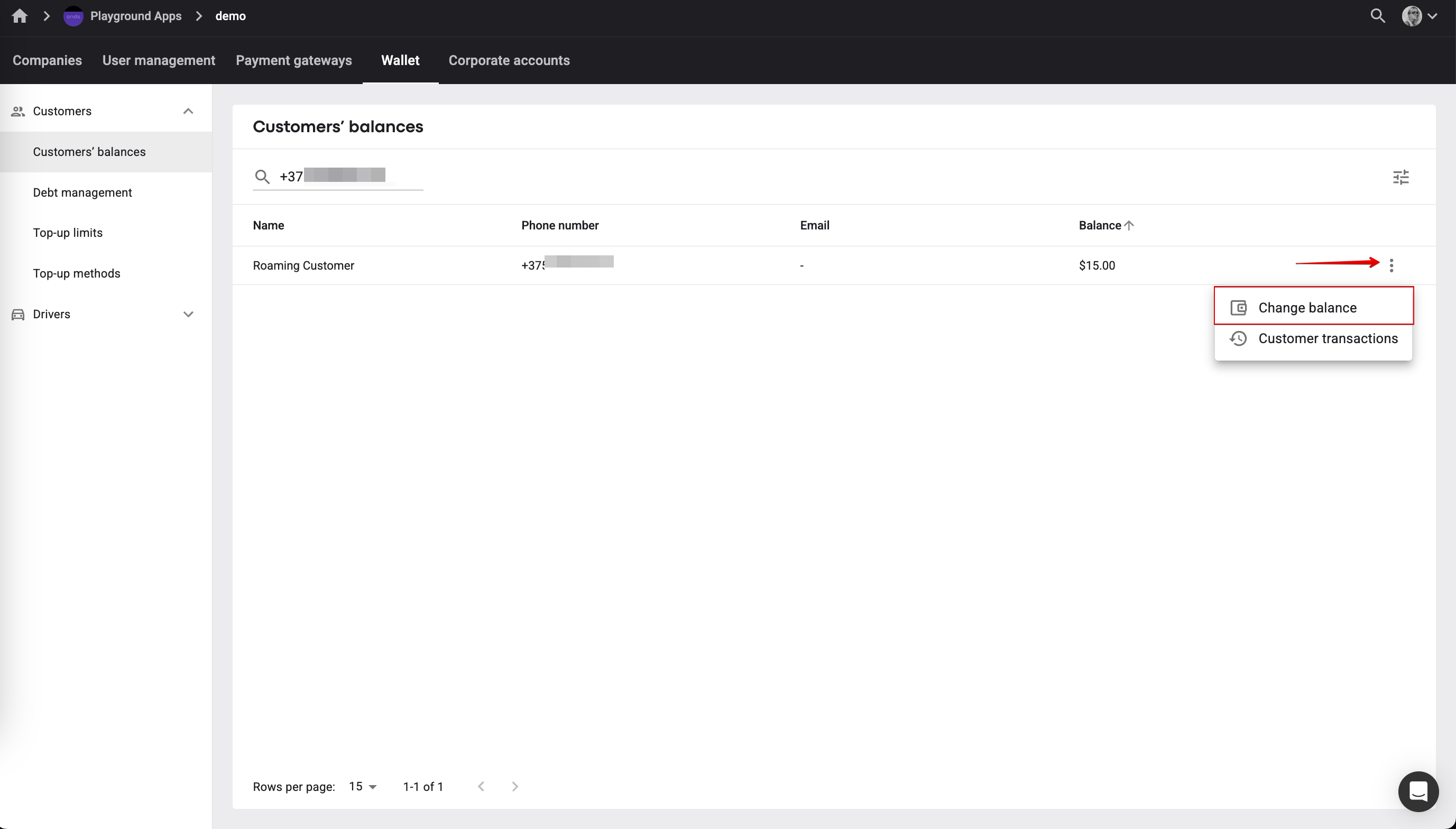Image resolution: width=1456 pixels, height=829 pixels.
Task: Open the search magnifier in top bar
Action: point(1377,16)
